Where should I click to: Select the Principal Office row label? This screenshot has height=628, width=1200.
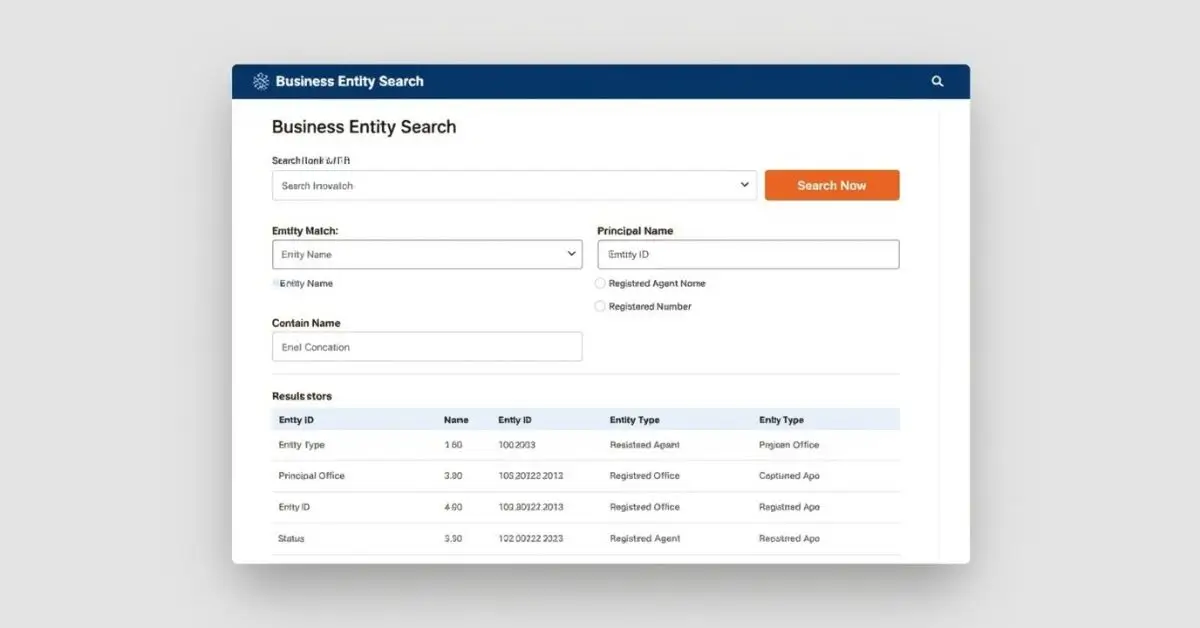pyautogui.click(x=311, y=476)
